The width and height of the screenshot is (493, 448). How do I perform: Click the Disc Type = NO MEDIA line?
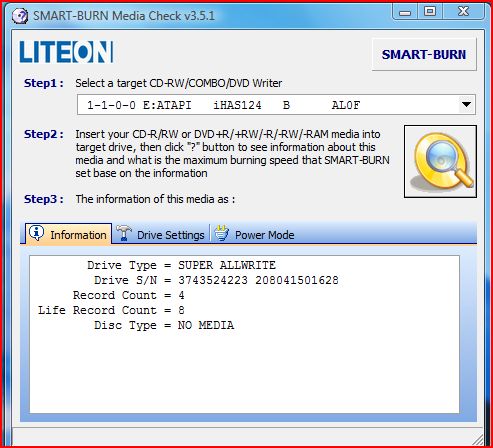(x=164, y=325)
